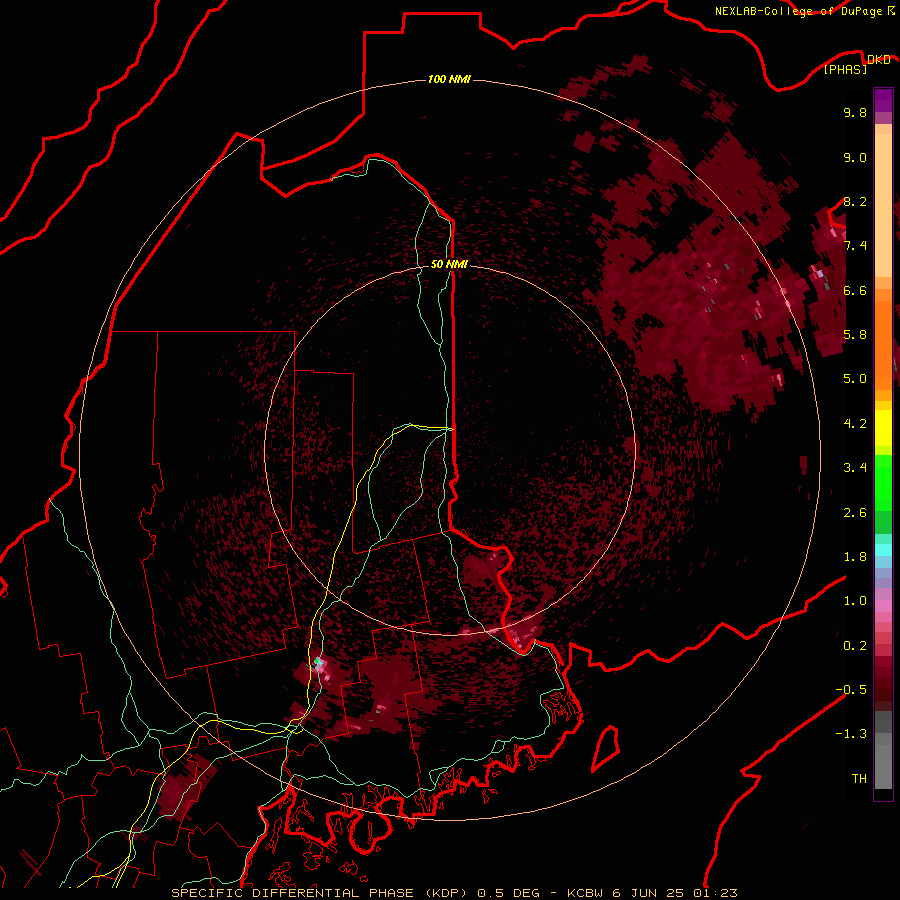This screenshot has height=900, width=900.
Task: Select the 5.0 scale value
Action: point(855,379)
